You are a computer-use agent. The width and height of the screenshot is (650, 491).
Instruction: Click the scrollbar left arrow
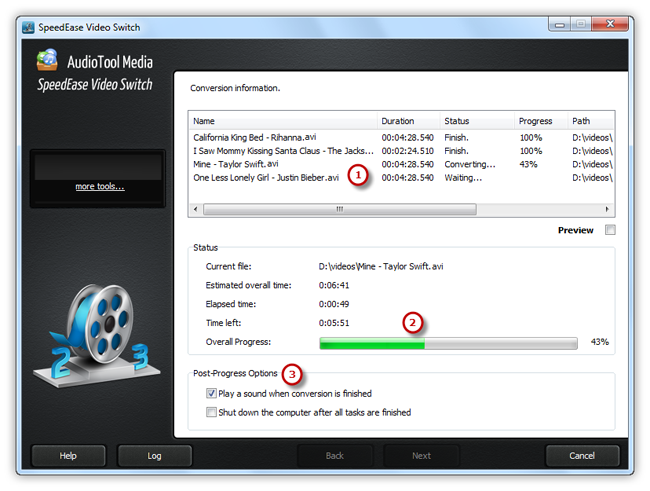(196, 209)
